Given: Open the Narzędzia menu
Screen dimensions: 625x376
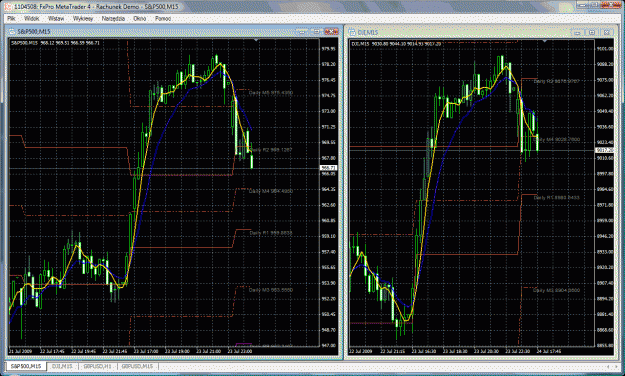Looking at the screenshot, I should pyautogui.click(x=113, y=19).
